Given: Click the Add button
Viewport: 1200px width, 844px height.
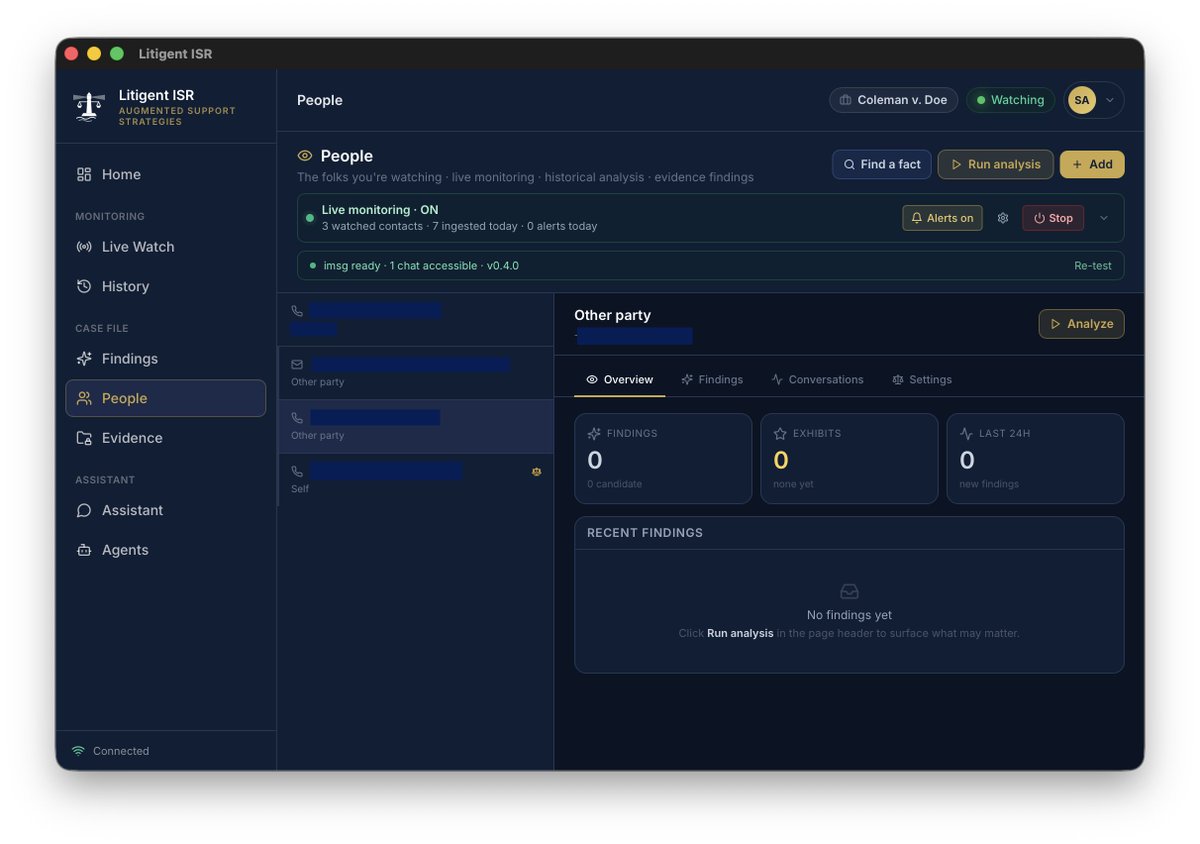Looking at the screenshot, I should (1092, 164).
